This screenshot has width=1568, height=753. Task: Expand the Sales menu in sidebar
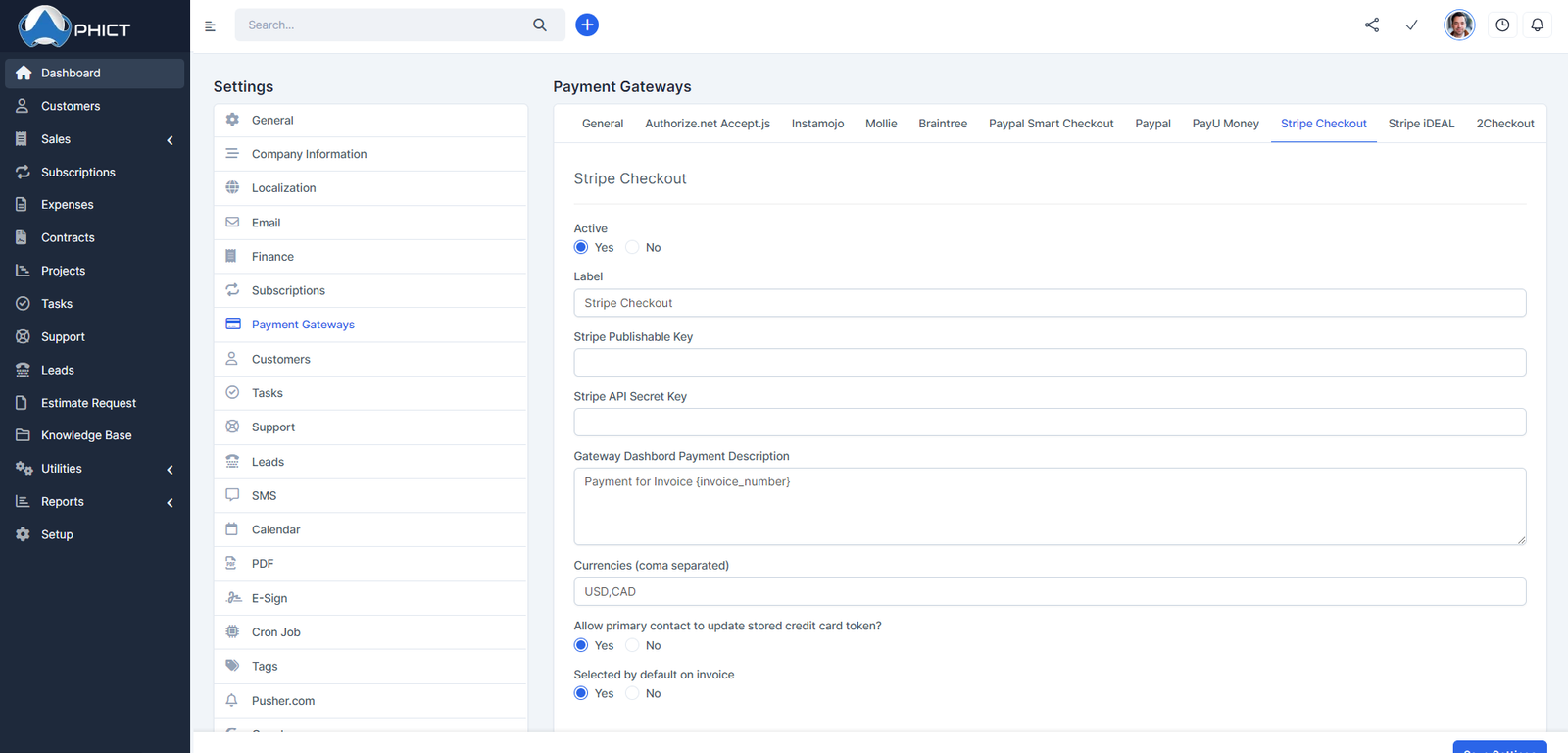click(x=95, y=139)
